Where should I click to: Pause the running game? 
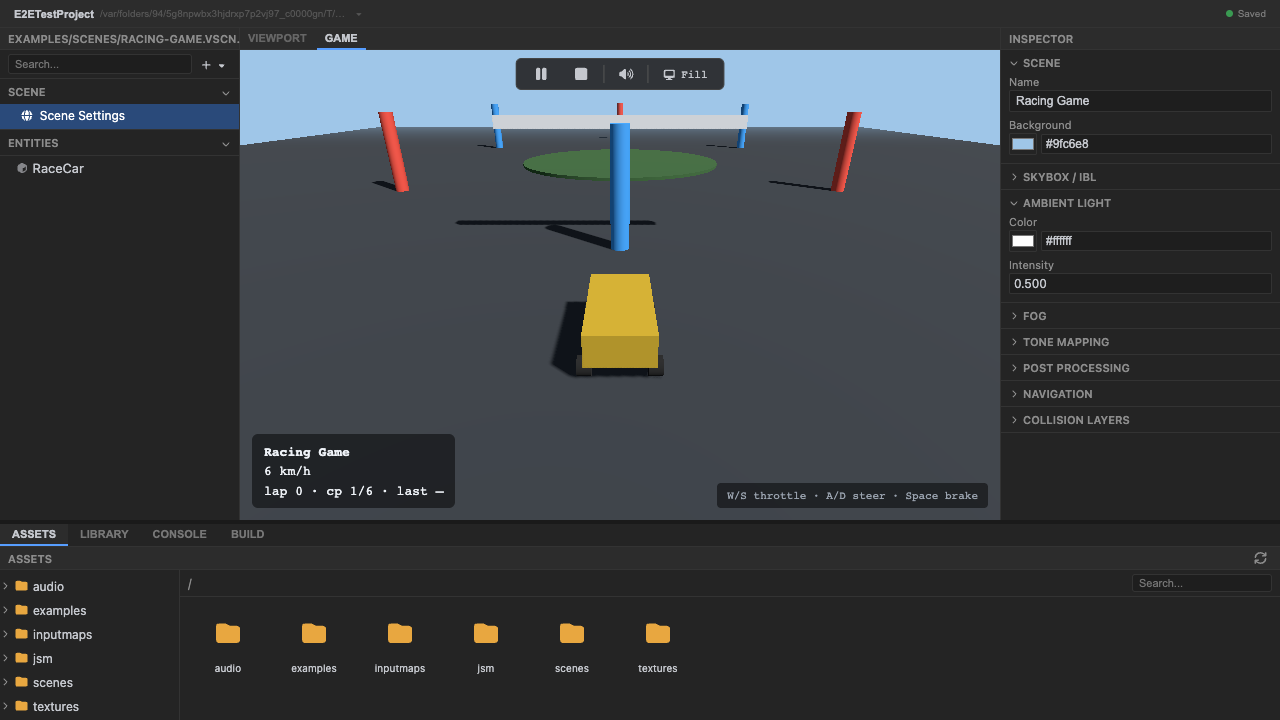pyautogui.click(x=541, y=74)
